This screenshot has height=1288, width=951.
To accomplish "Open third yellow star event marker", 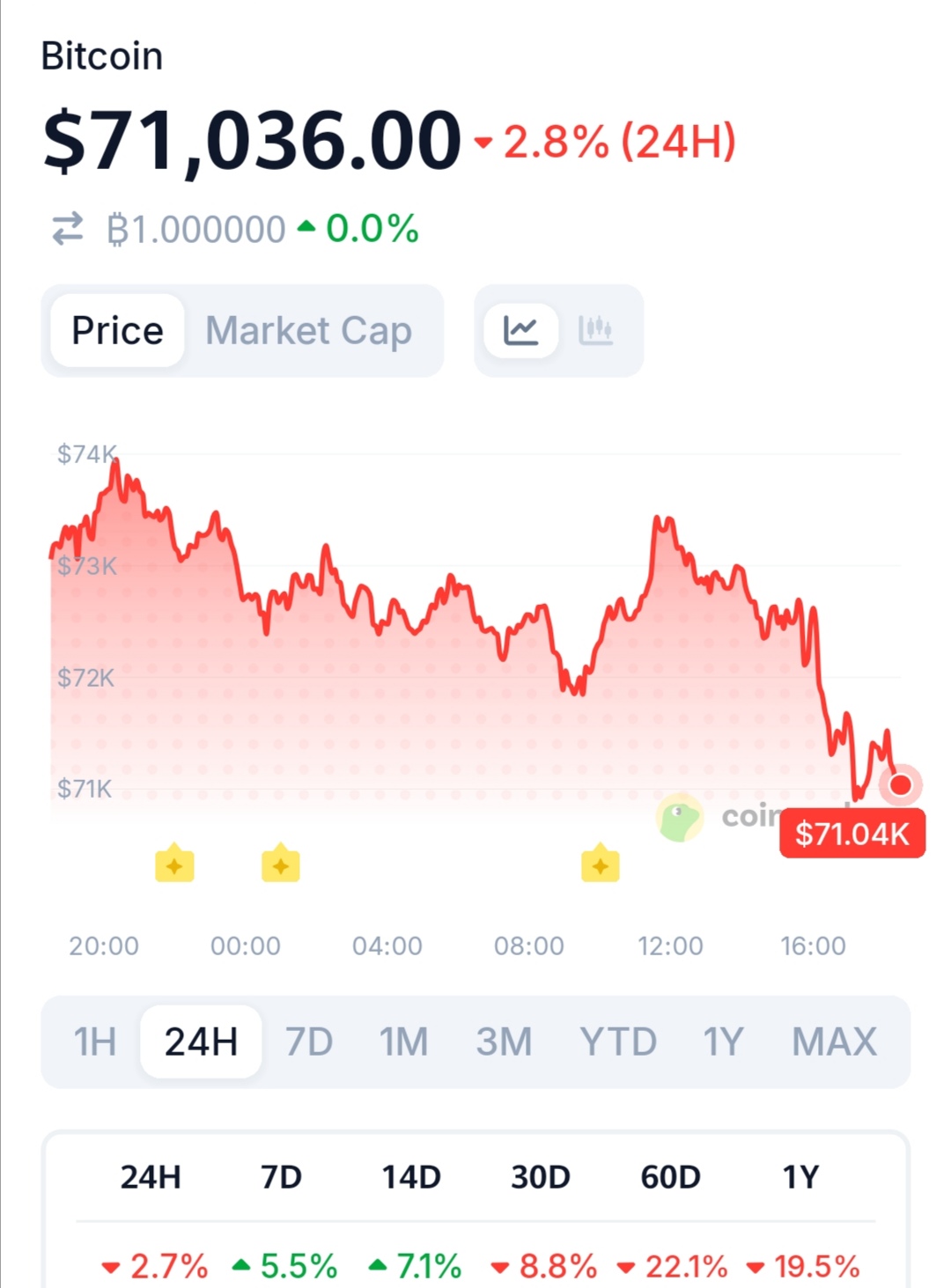I will [x=601, y=865].
